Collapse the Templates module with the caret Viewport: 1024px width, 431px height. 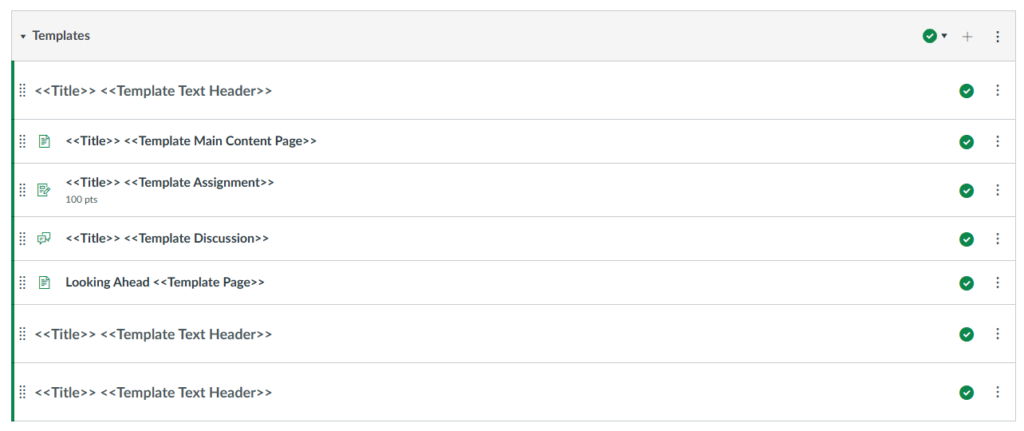tap(23, 36)
